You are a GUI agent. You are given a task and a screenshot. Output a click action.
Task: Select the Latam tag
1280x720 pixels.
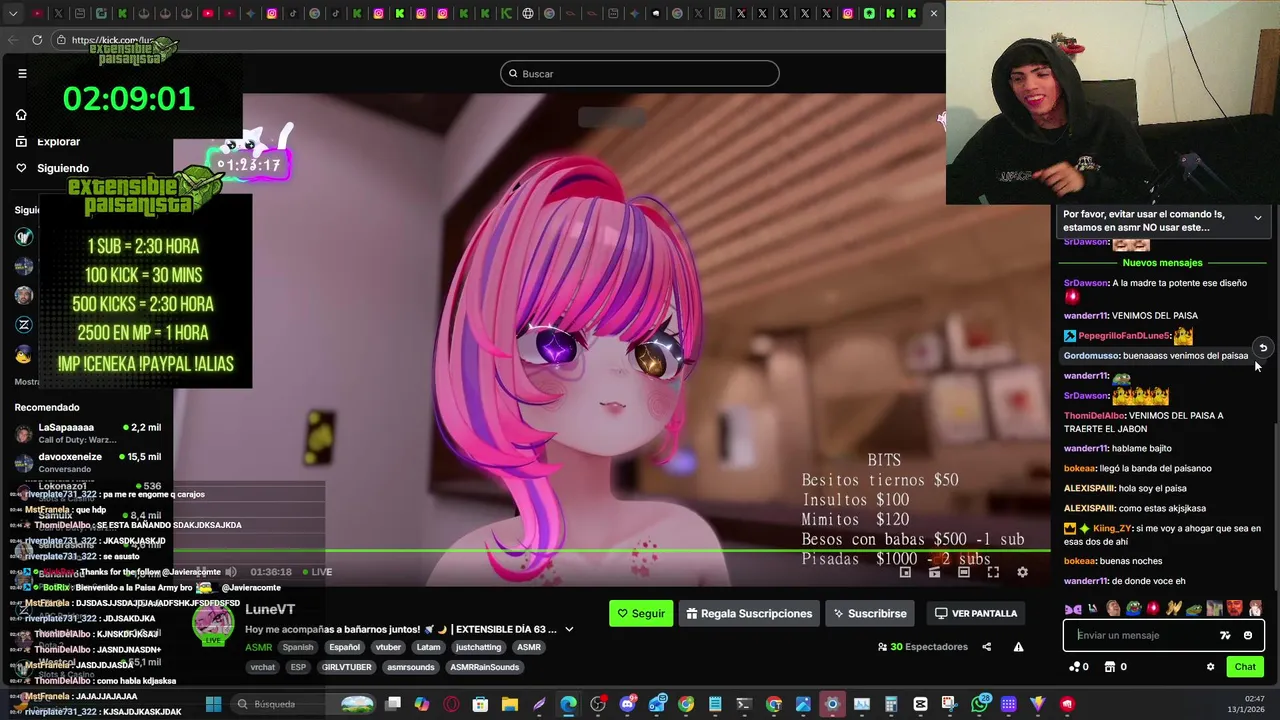pyautogui.click(x=428, y=647)
